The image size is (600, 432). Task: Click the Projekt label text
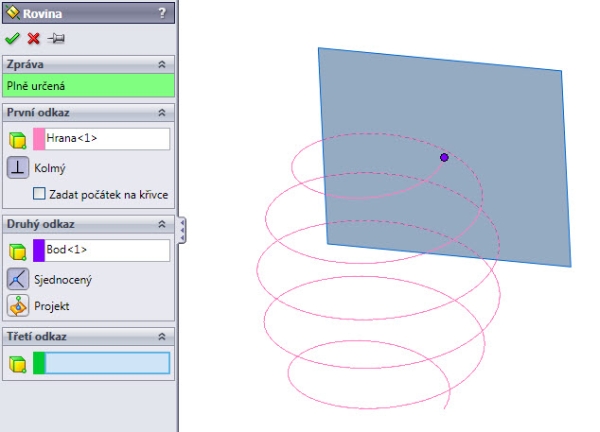click(52, 306)
